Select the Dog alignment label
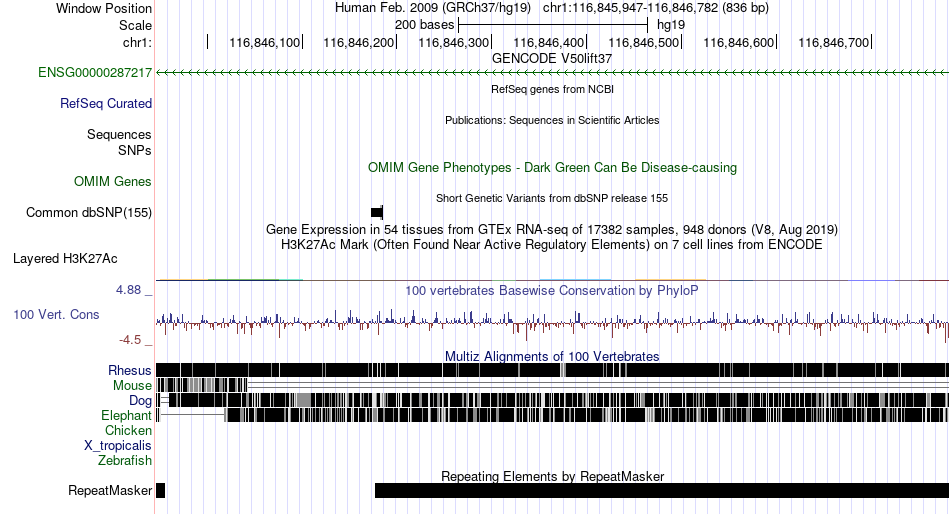 (140, 401)
